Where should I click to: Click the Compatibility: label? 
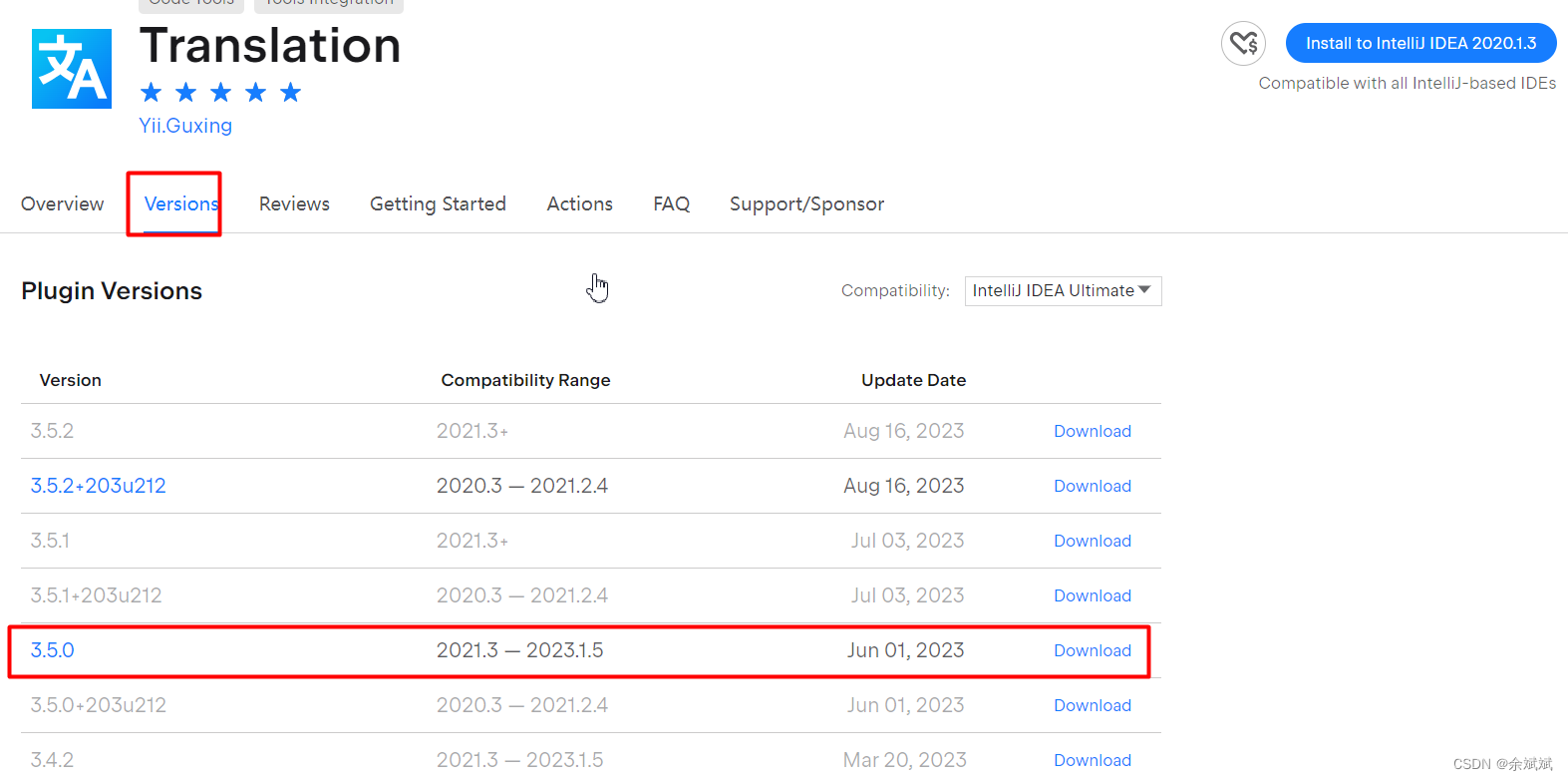pyautogui.click(x=895, y=290)
